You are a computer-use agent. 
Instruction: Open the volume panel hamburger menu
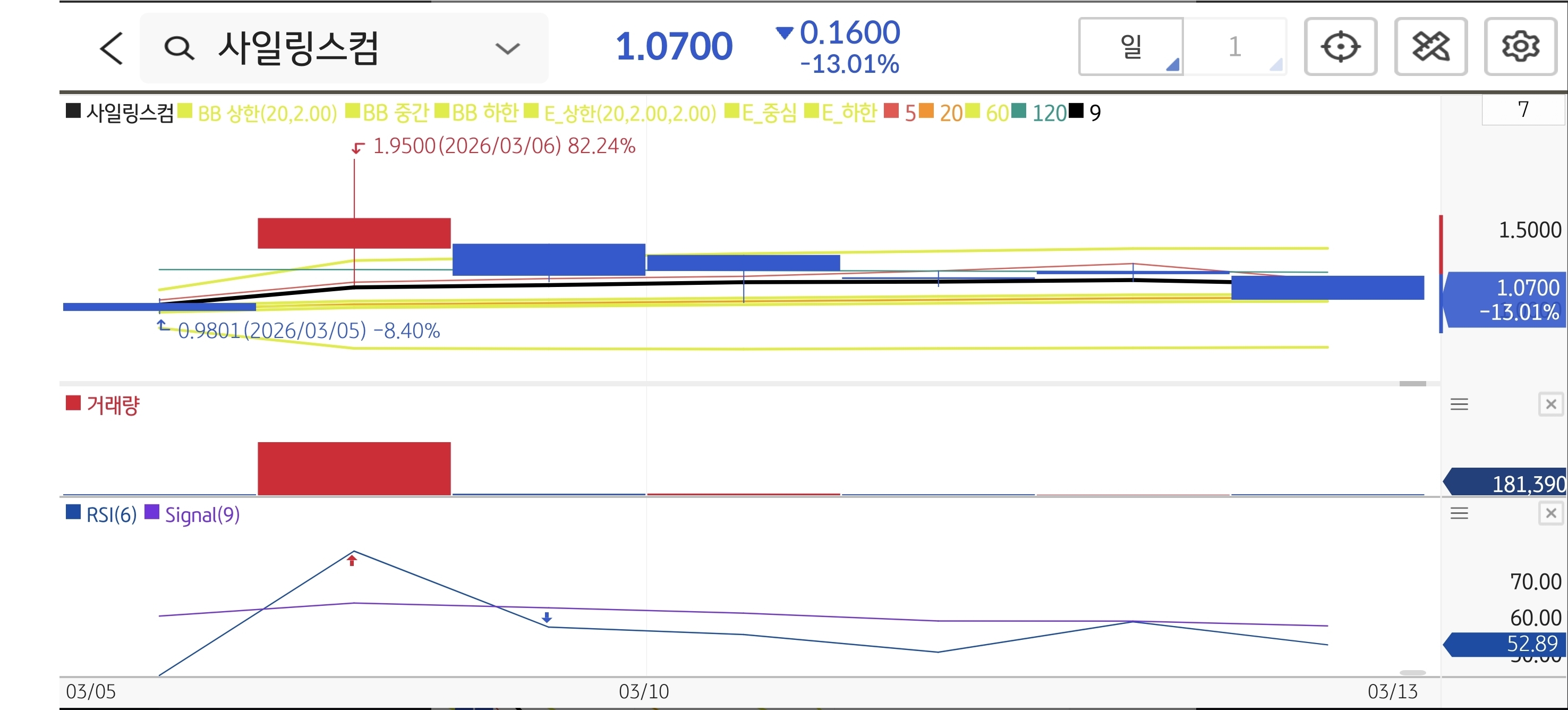pyautogui.click(x=1459, y=404)
